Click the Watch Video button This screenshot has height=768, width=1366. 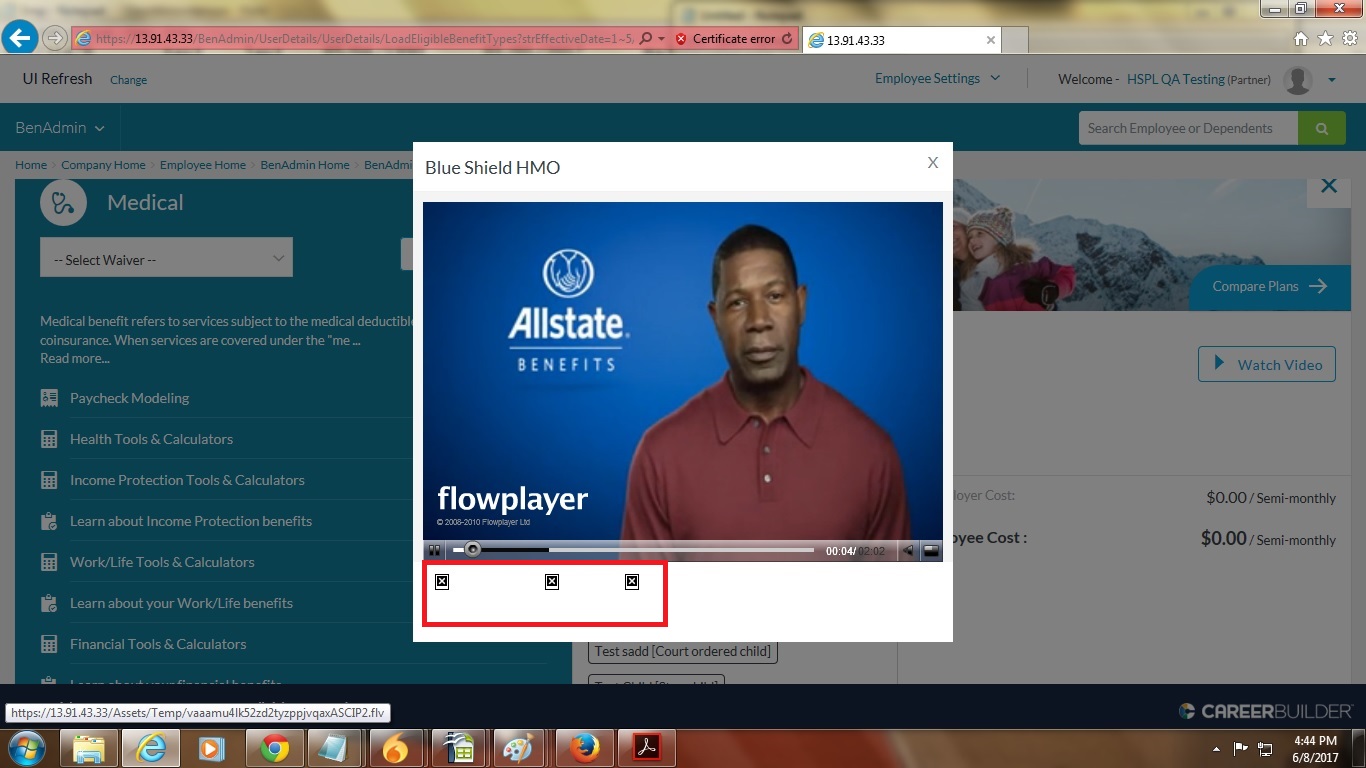[1267, 364]
